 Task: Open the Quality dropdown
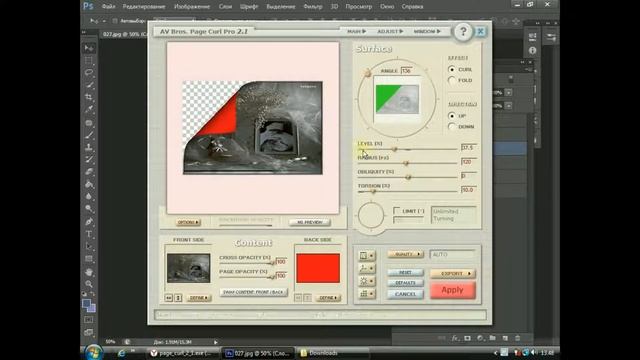pyautogui.click(x=405, y=254)
